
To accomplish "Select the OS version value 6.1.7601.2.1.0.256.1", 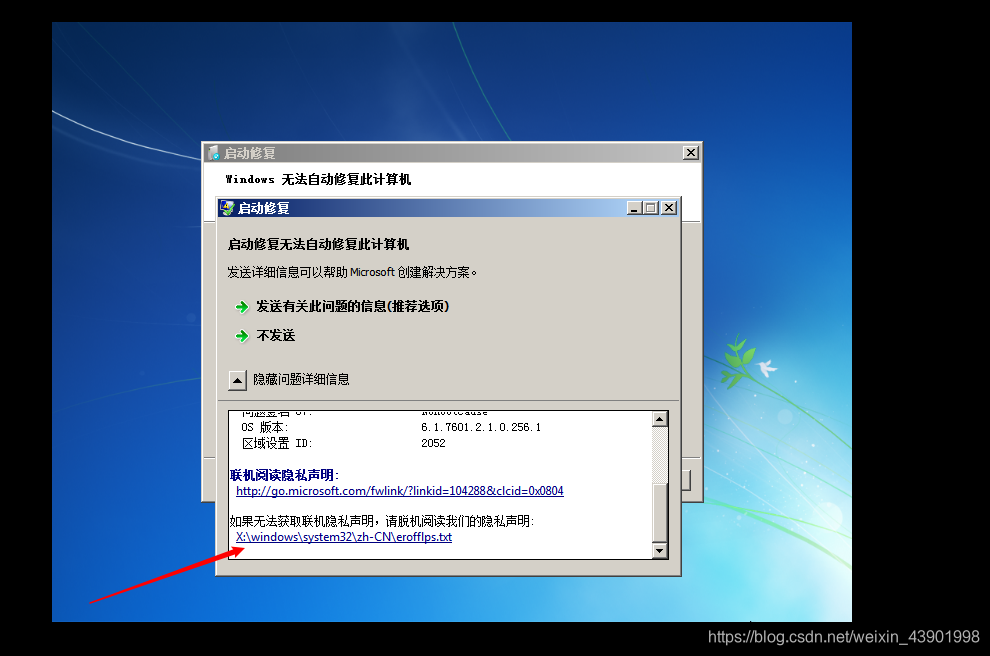I will (480, 427).
